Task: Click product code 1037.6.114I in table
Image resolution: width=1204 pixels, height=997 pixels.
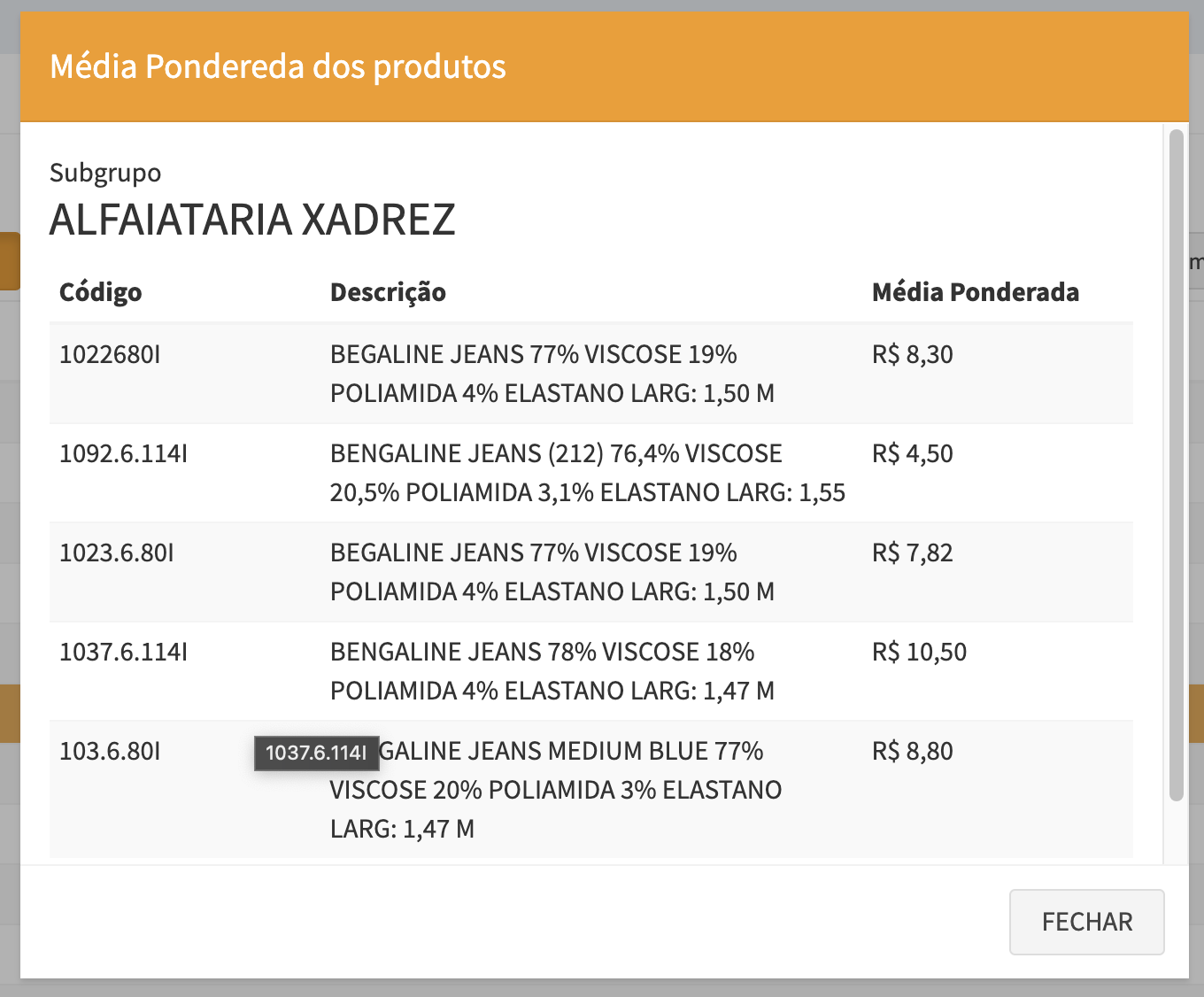Action: coord(123,652)
